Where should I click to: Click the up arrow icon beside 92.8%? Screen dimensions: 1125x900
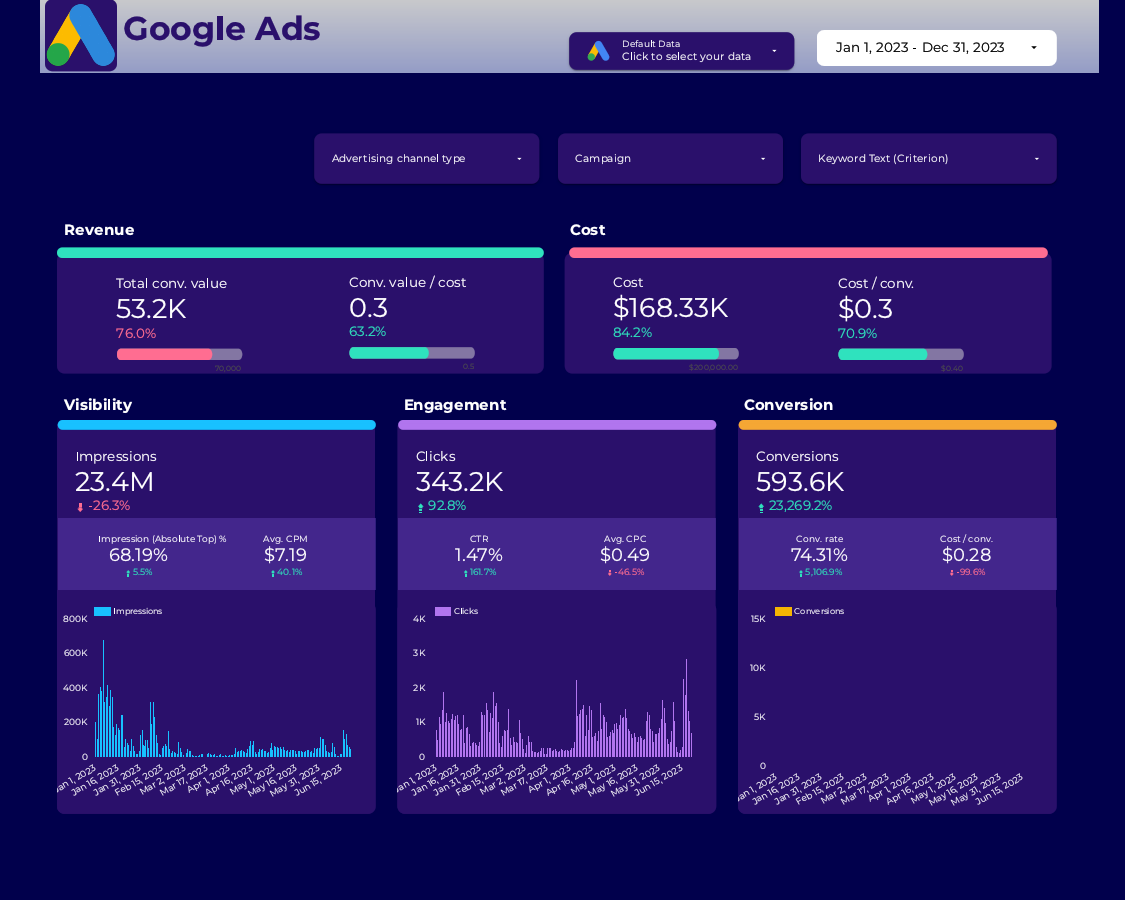tap(423, 506)
